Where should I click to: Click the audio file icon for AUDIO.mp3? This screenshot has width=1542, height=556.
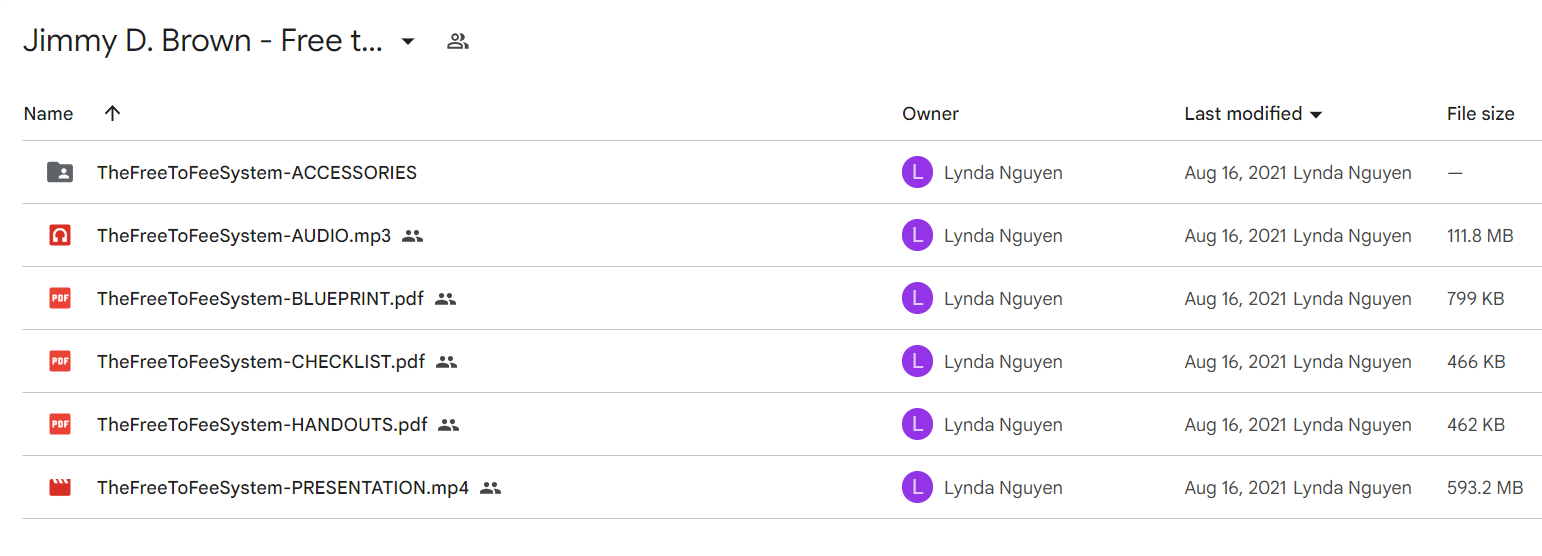click(x=60, y=236)
